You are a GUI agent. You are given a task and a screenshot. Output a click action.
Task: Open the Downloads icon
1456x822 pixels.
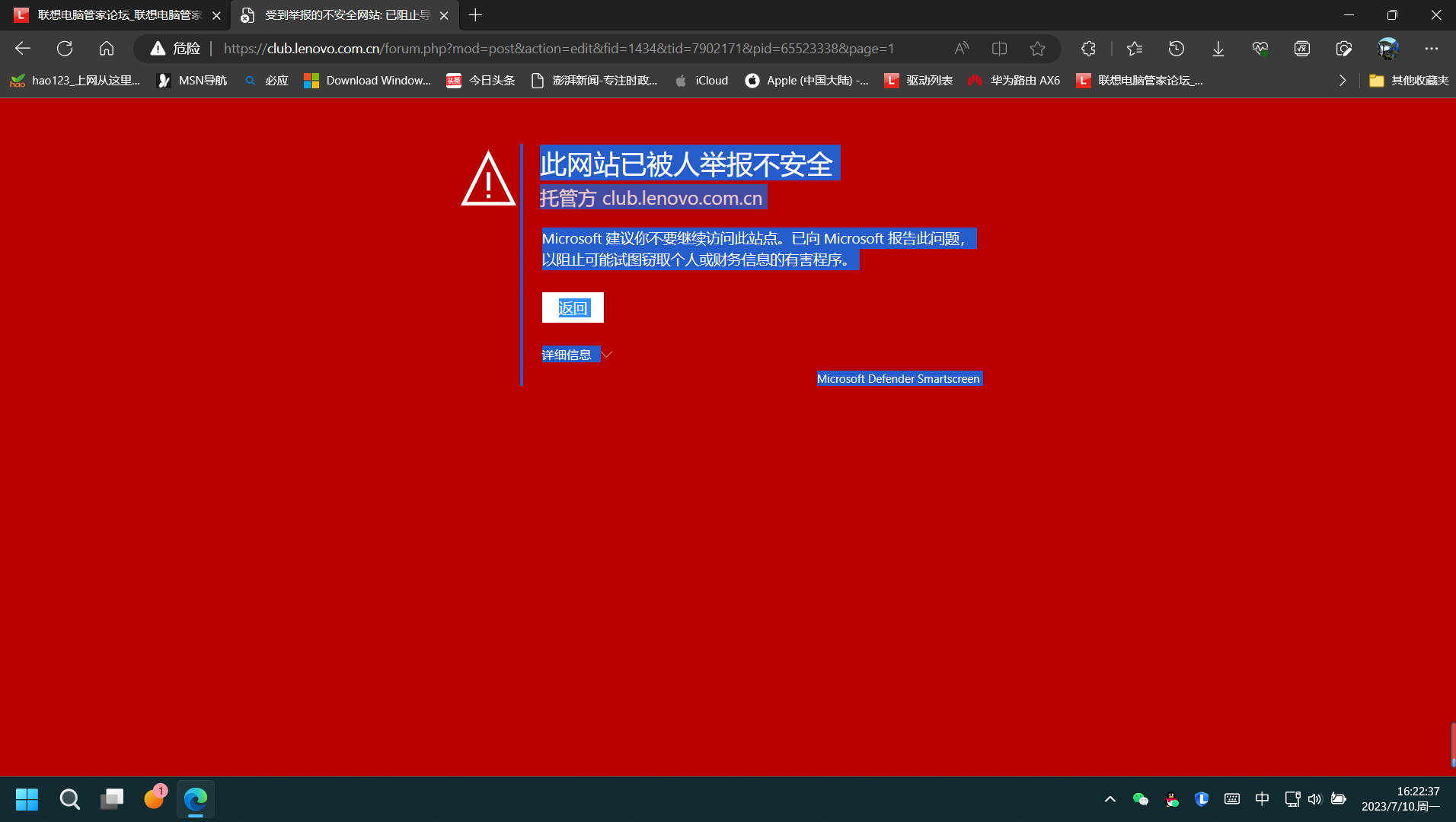1218,49
